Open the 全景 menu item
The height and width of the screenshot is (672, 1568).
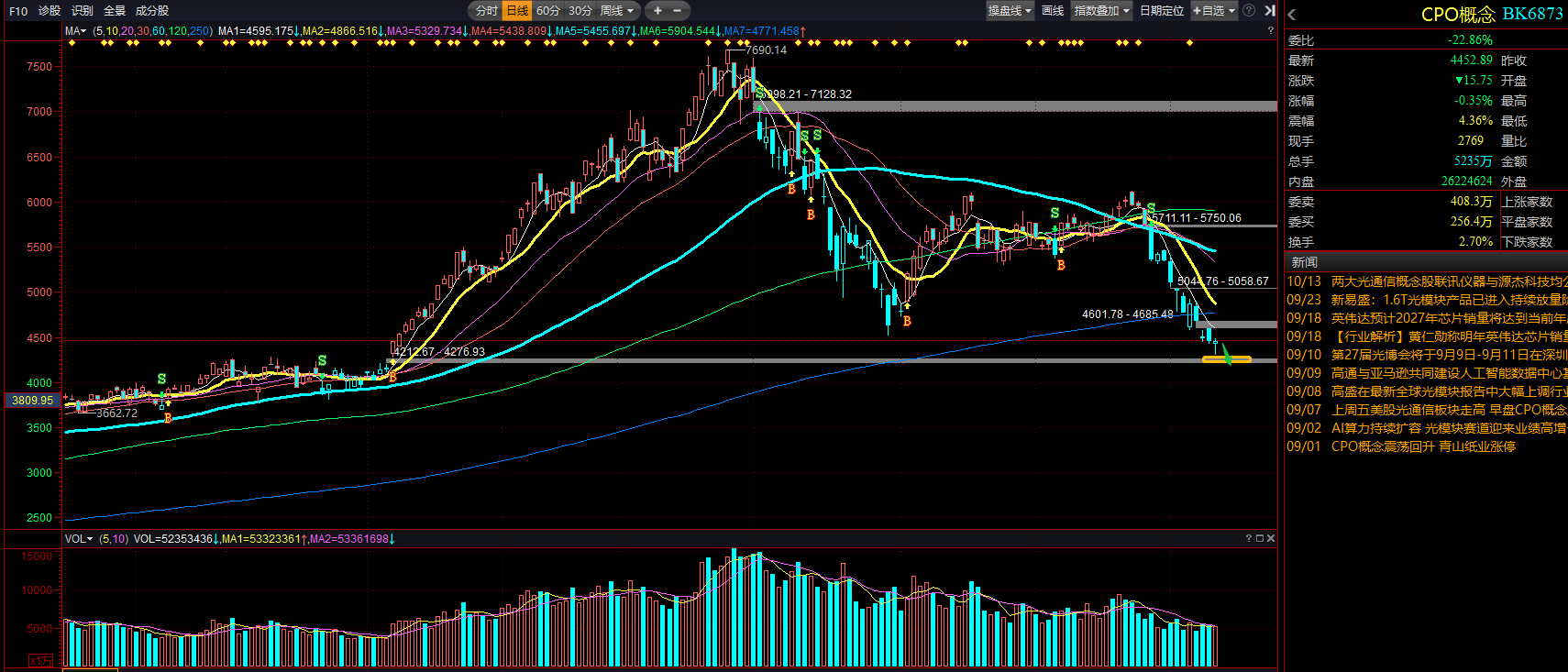coord(115,11)
